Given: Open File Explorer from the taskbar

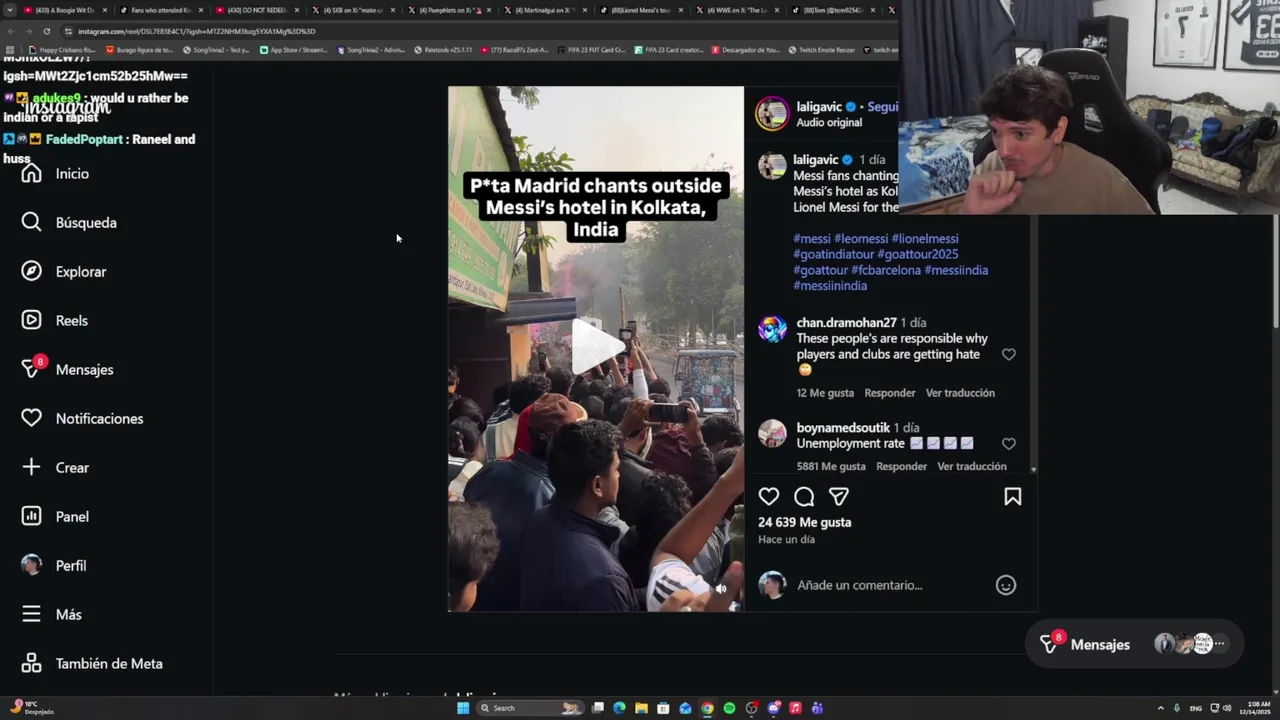Looking at the screenshot, I should click(641, 708).
